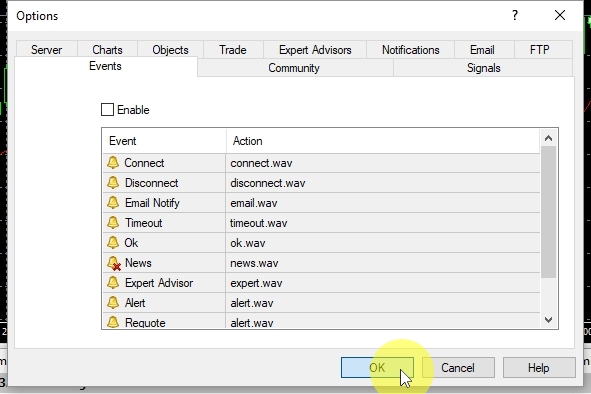
Task: Select the Email Notify event name
Action: (x=152, y=203)
